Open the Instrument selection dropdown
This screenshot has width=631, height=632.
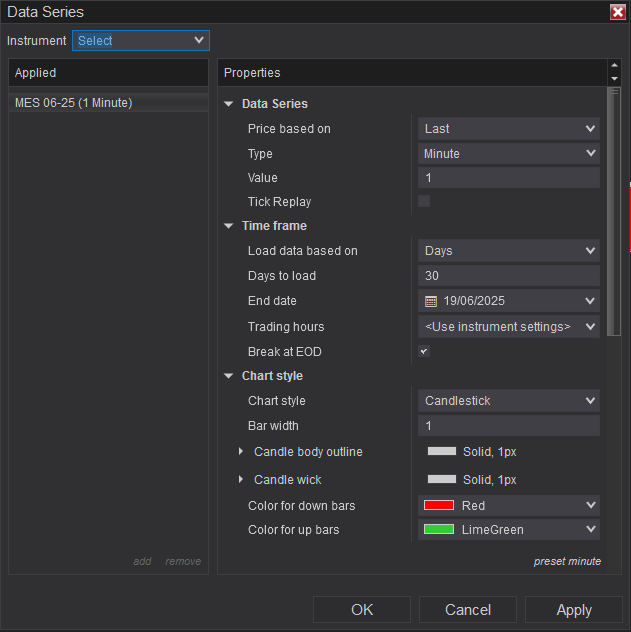click(141, 40)
